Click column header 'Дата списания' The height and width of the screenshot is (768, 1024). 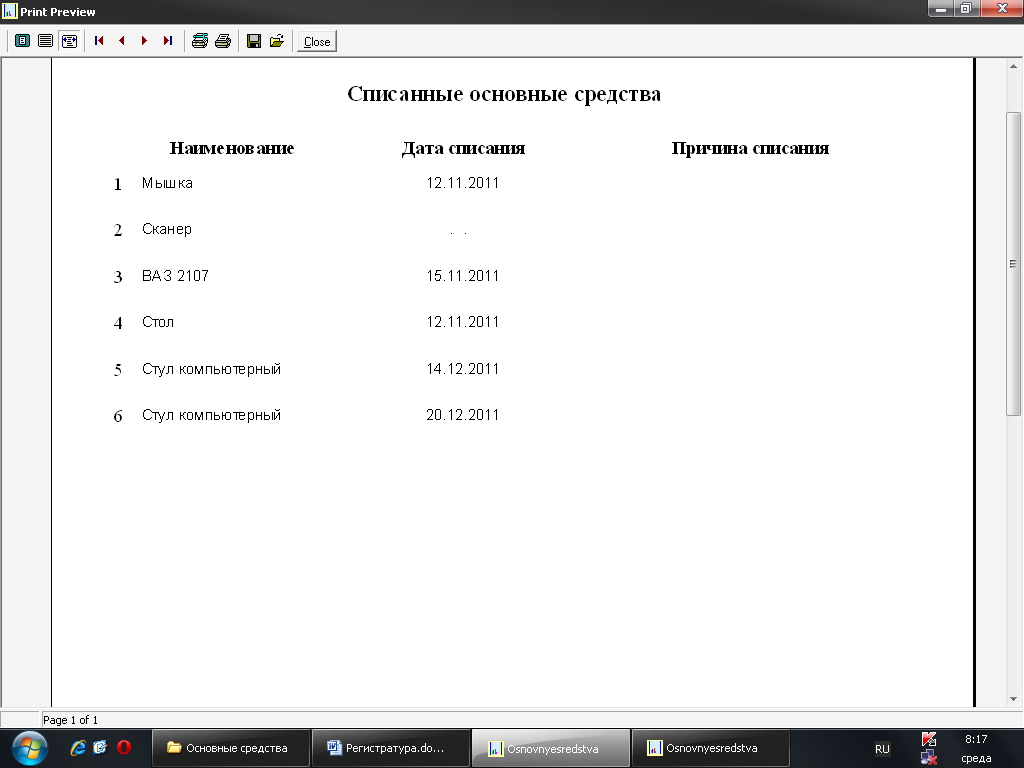tap(463, 148)
